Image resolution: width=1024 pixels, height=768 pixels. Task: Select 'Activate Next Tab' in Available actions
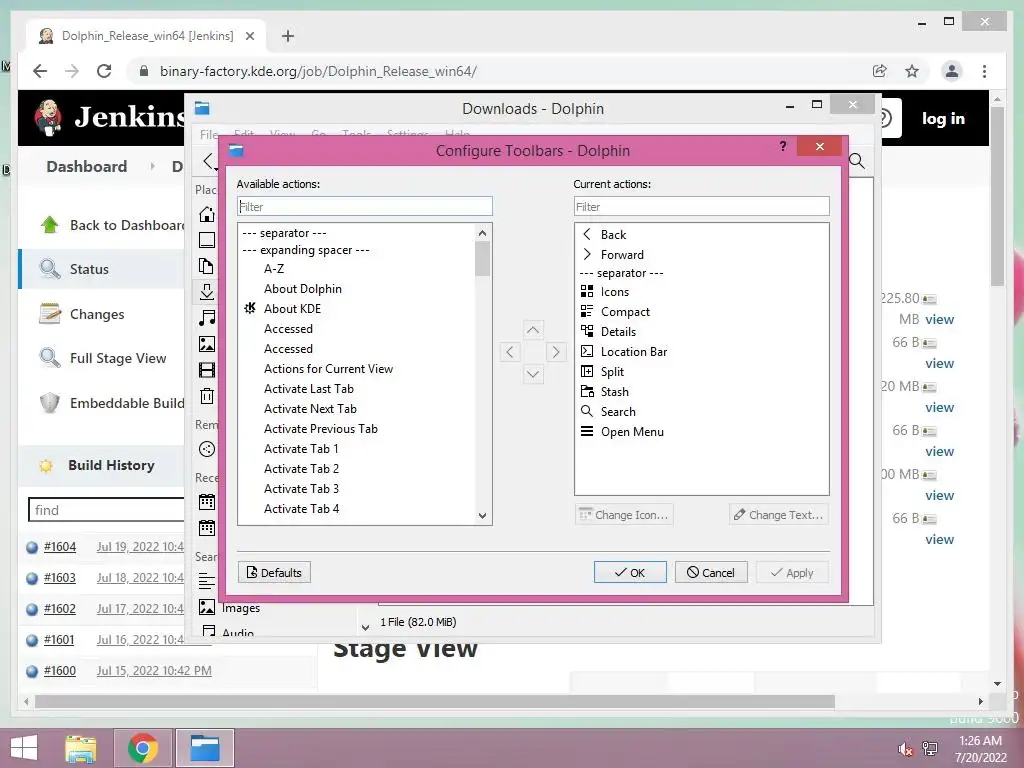click(x=310, y=409)
